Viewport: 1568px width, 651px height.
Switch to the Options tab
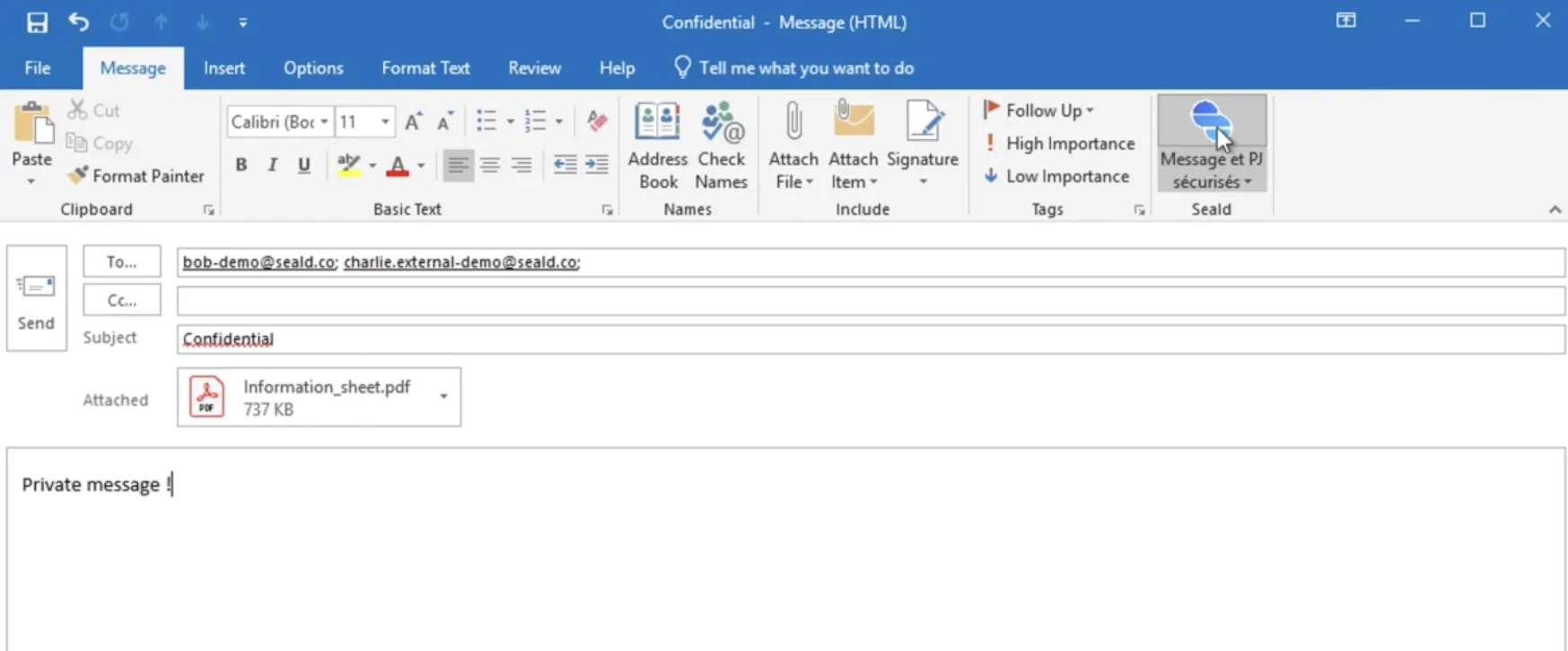313,68
